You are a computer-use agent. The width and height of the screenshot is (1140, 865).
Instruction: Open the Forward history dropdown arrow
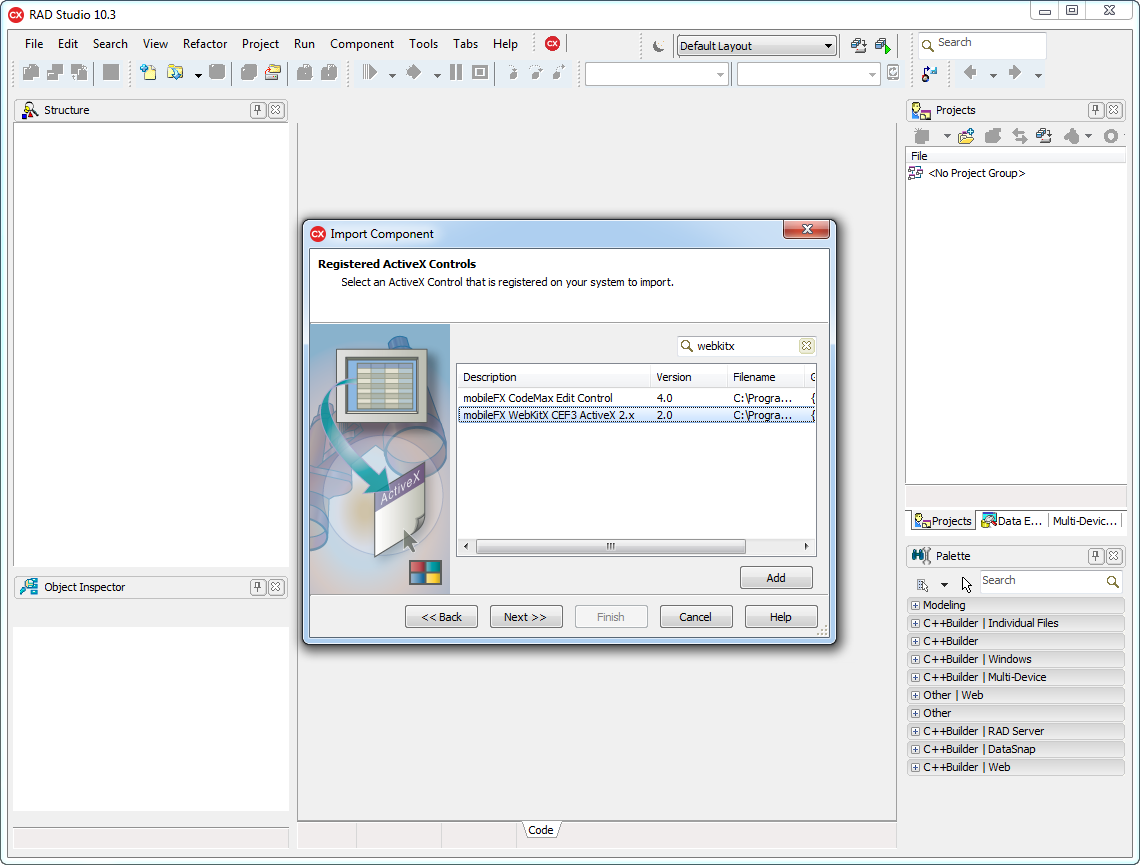(x=1038, y=75)
